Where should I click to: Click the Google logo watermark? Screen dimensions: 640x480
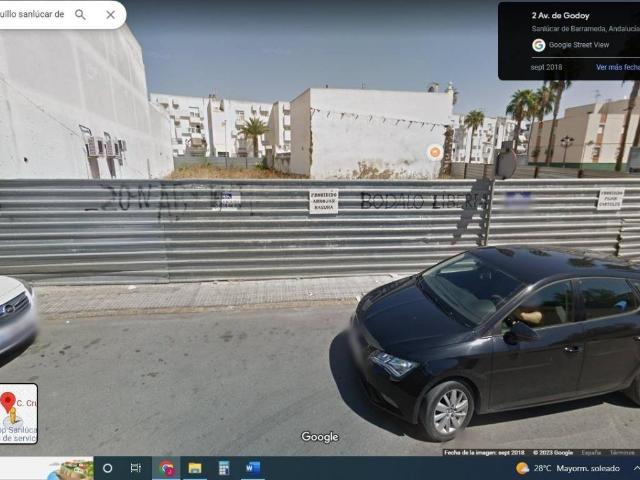[320, 437]
